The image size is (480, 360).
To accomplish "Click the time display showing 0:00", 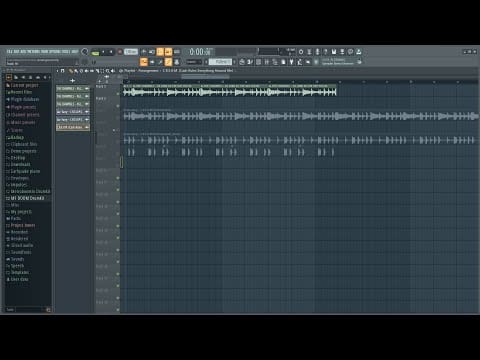I will 200,52.
